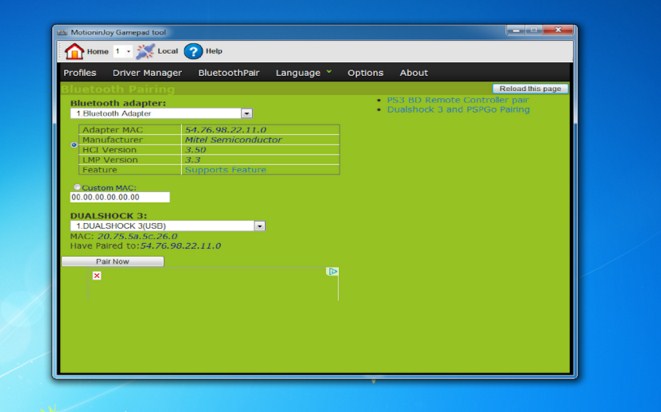Click the Home house icon

74,51
